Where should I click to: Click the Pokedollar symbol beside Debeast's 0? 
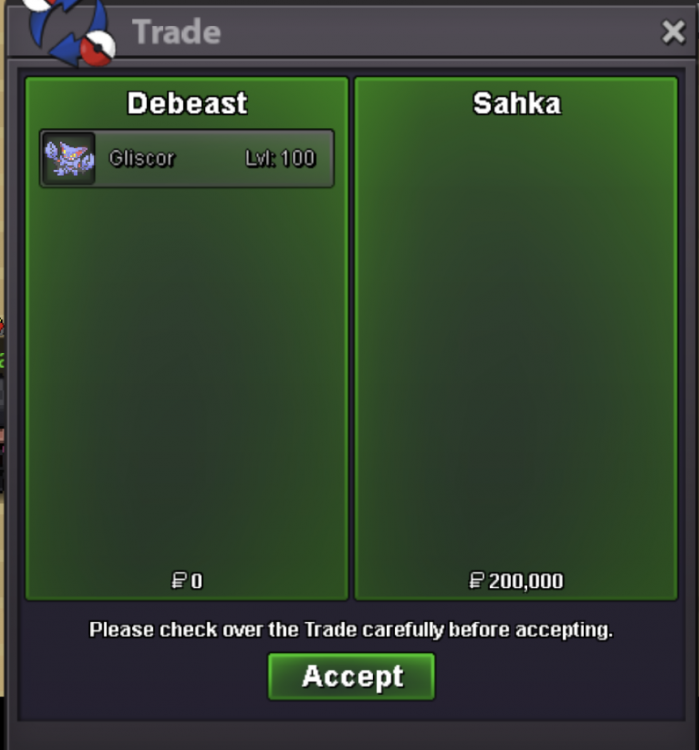(178, 581)
